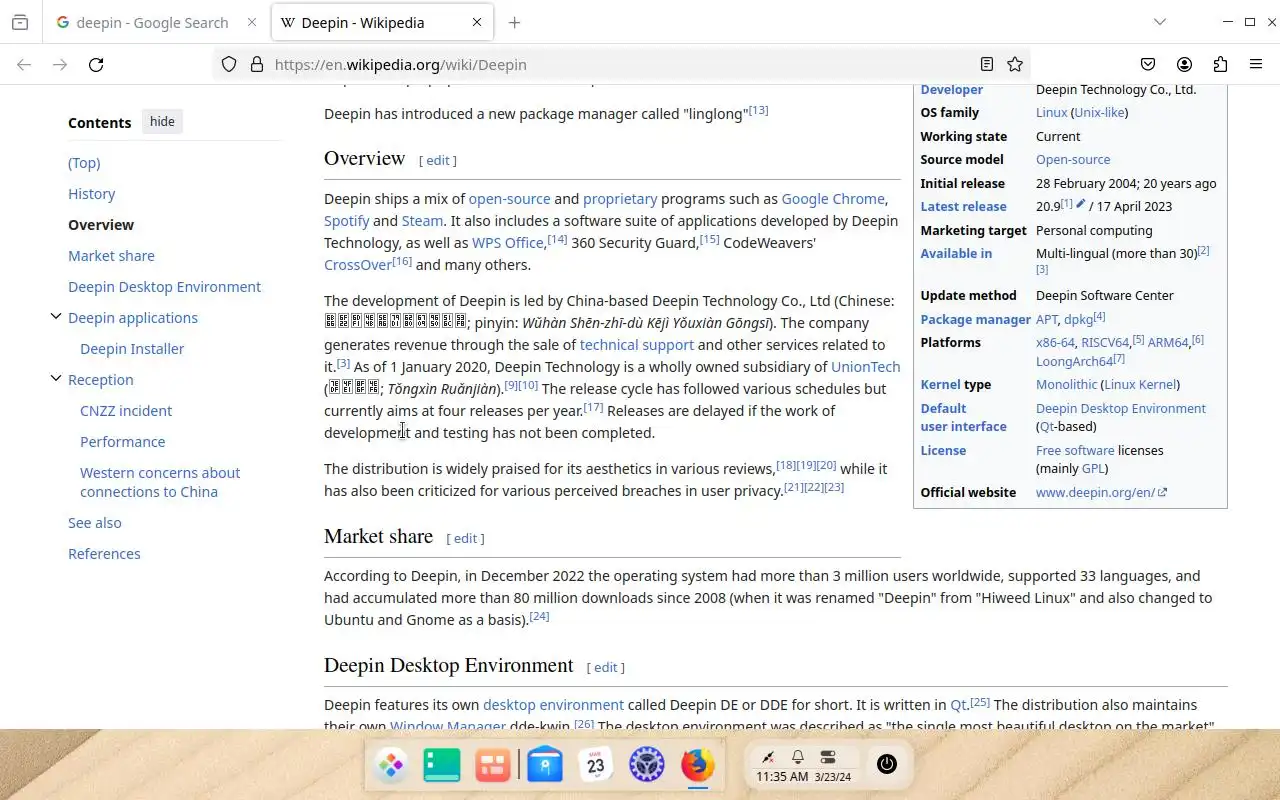The height and width of the screenshot is (800, 1280).
Task: Go to (Top) in contents
Action: 84,163
